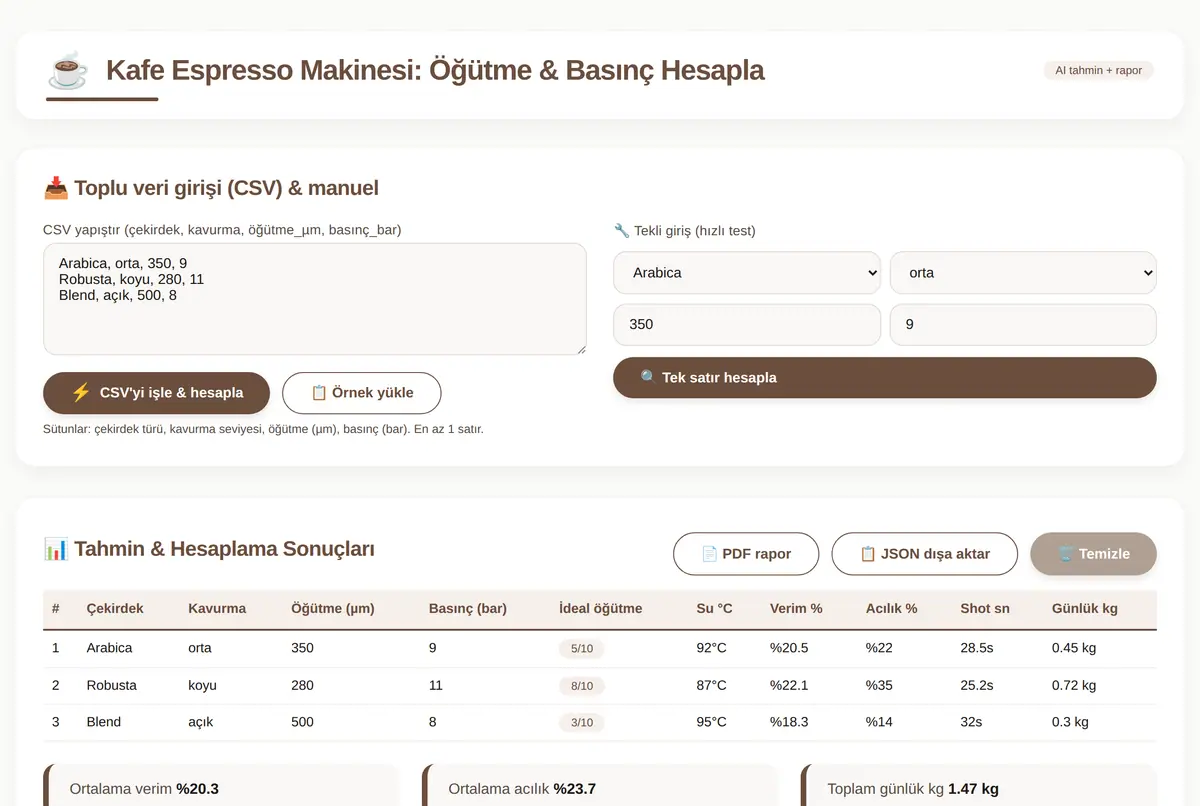Click the '%18.3' yield value

pyautogui.click(x=789, y=722)
